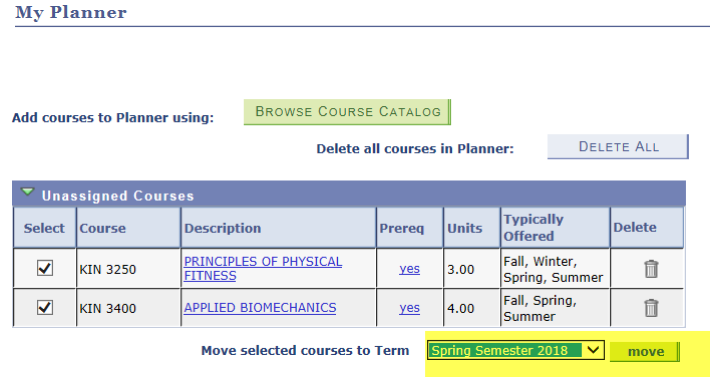Screen dimensions: 710x377
Task: Open Browse Course Catalog
Action: click(347, 112)
